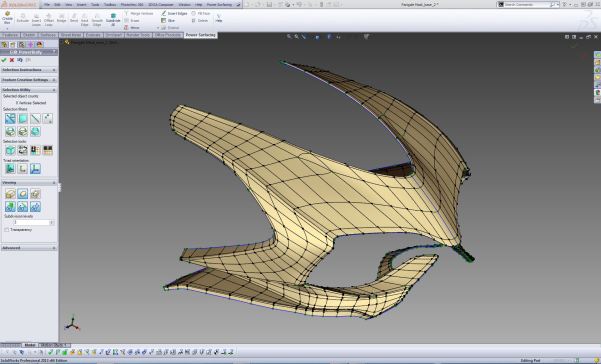Expand the Freeform Creation Settings section

click(29, 80)
